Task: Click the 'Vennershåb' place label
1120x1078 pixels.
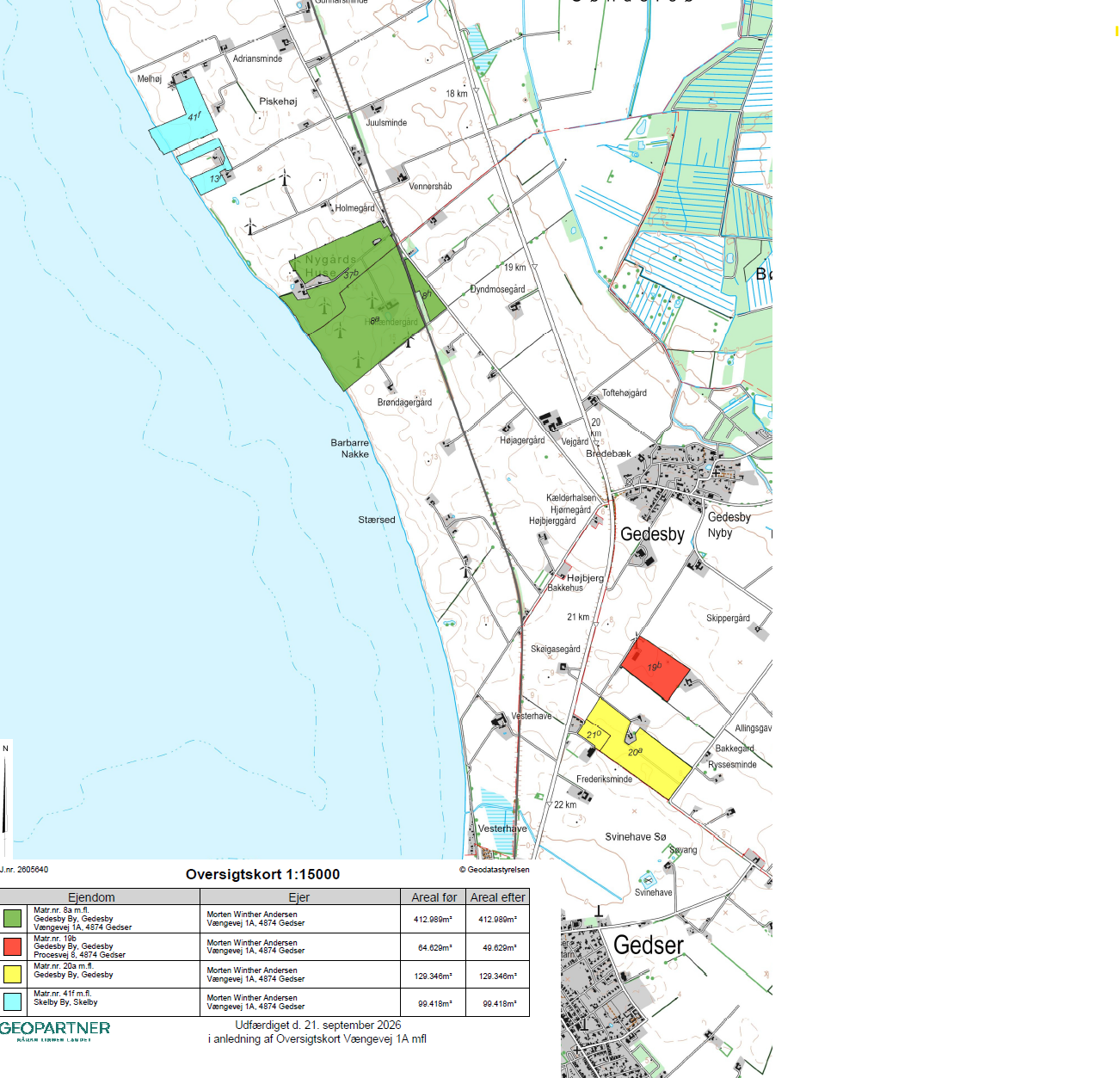Action: 430,186
